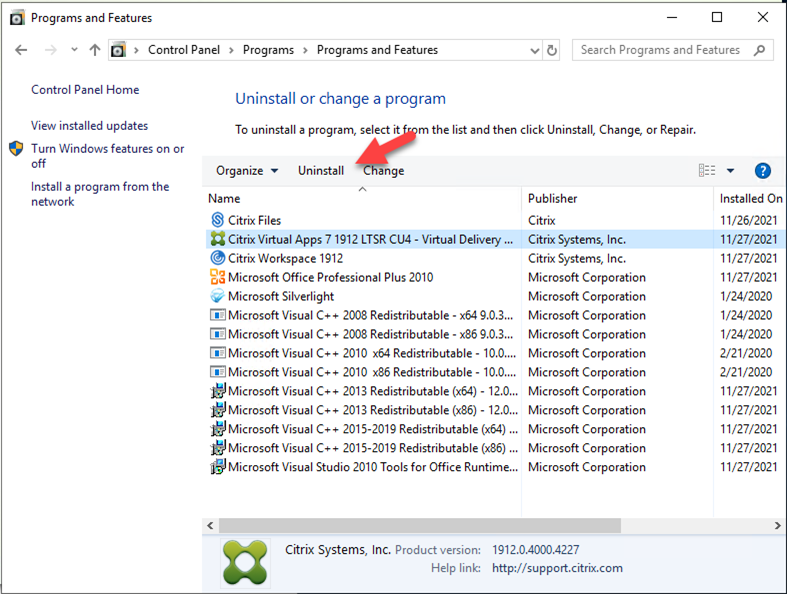Click the change view layout icon
The width and height of the screenshot is (787, 594).
click(x=707, y=170)
